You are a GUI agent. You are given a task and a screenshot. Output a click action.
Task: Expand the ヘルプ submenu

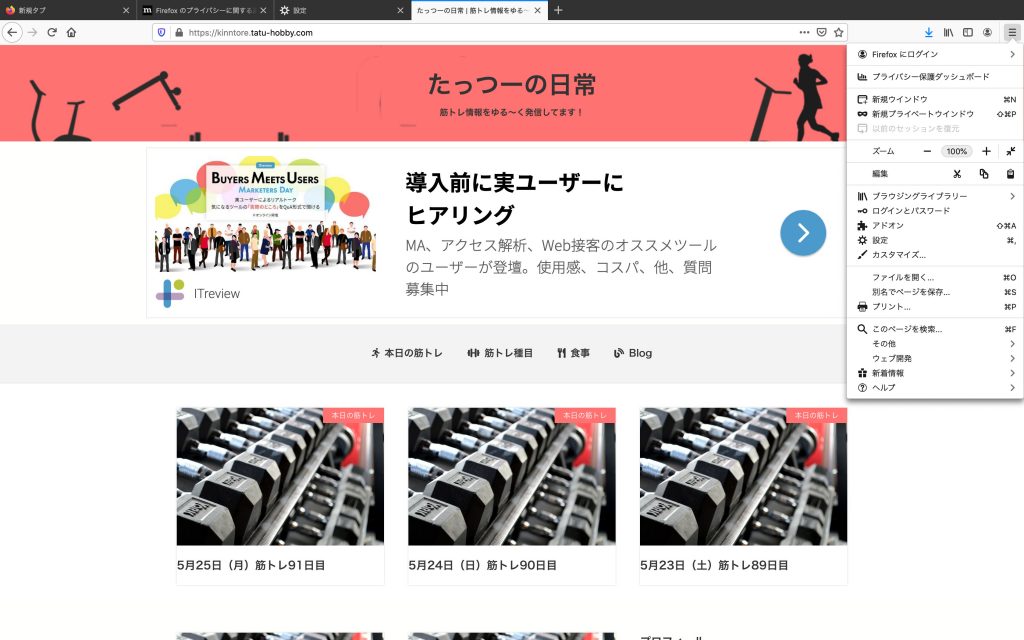(934, 387)
